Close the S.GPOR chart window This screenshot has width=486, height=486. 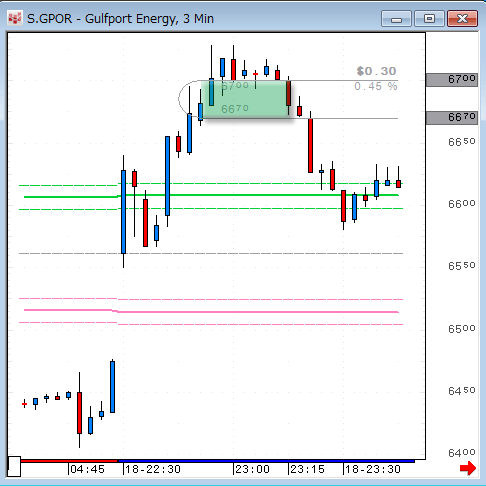click(x=462, y=19)
